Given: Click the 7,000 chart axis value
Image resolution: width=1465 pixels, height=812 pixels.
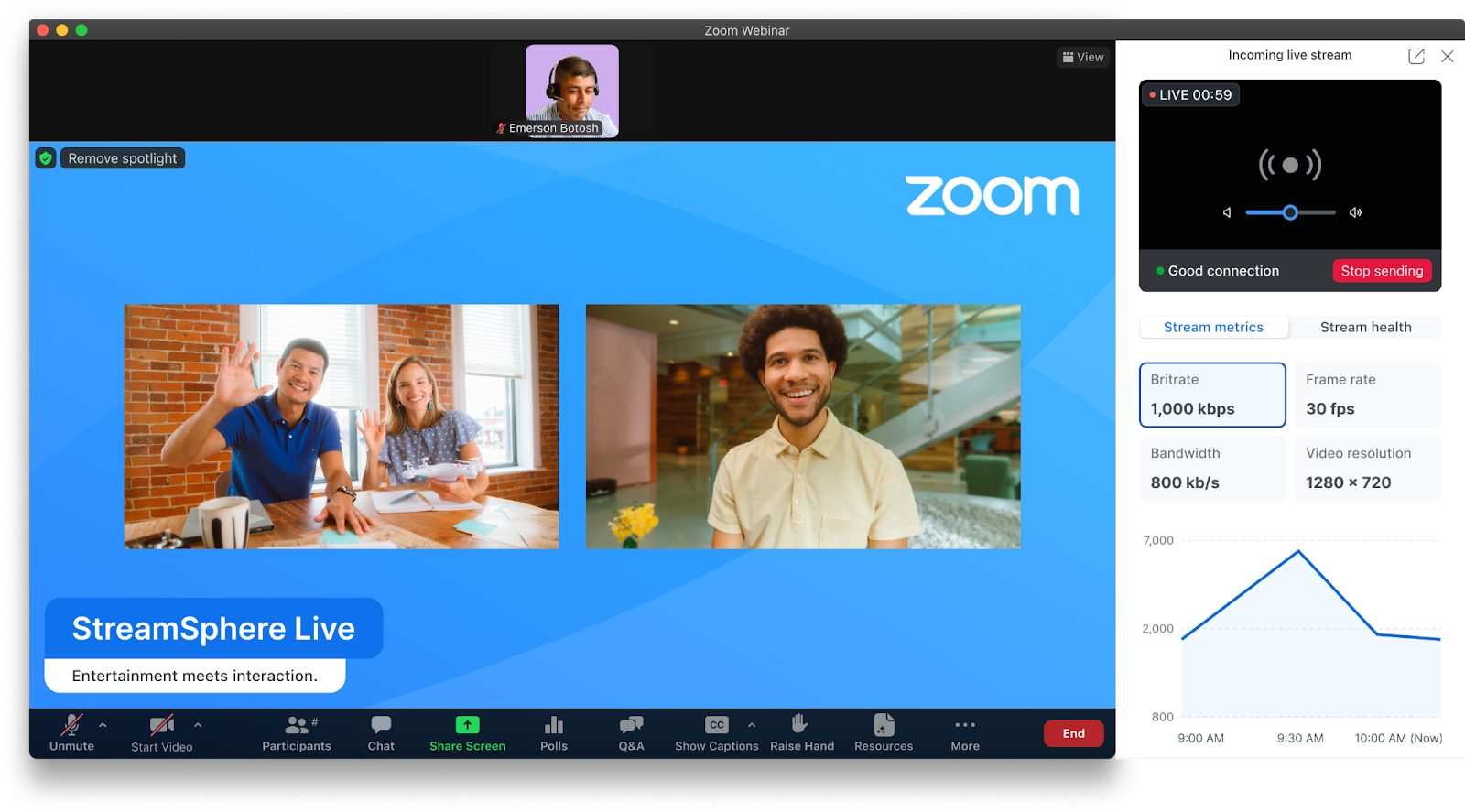Looking at the screenshot, I should (1158, 540).
